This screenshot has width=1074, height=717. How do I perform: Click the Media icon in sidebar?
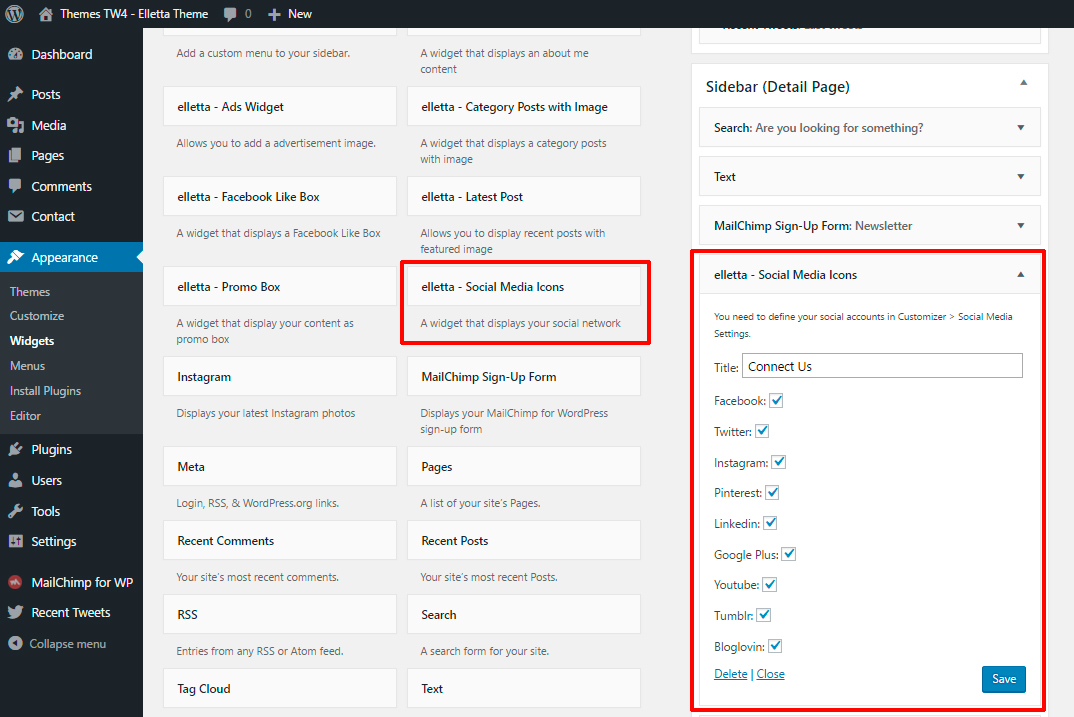[16, 125]
